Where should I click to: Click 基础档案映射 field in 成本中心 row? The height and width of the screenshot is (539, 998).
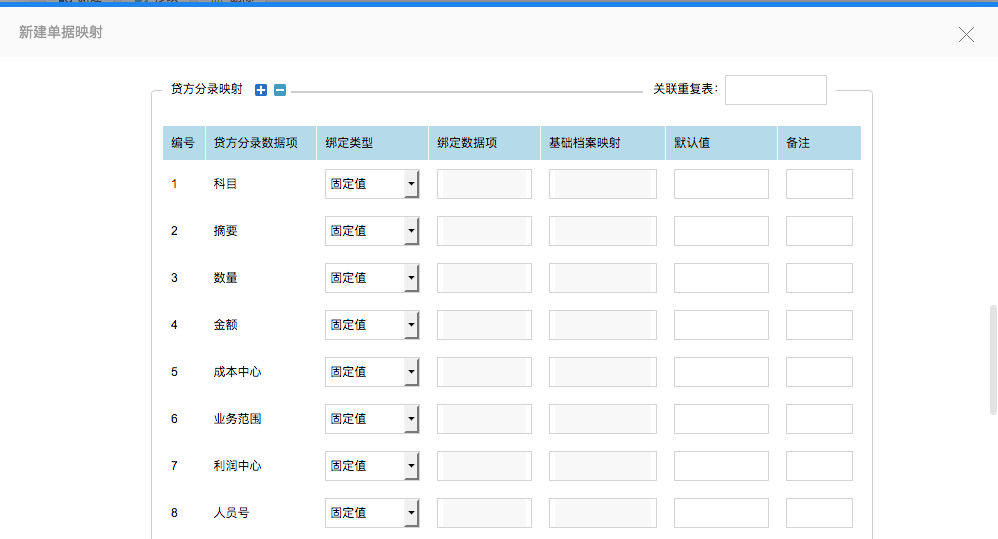click(603, 372)
